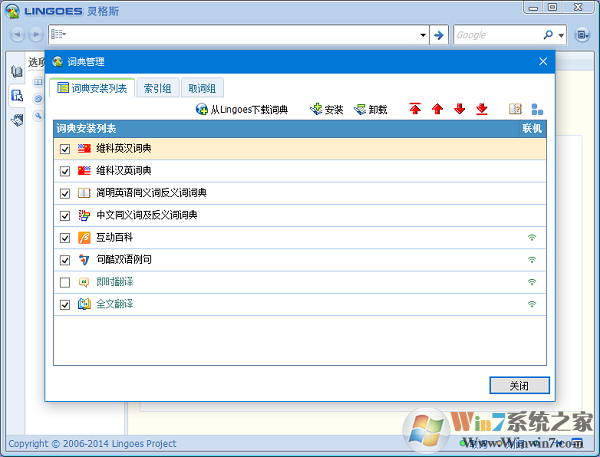This screenshot has height=457, width=600.
Task: Move selected dictionary up one position
Action: click(437, 109)
